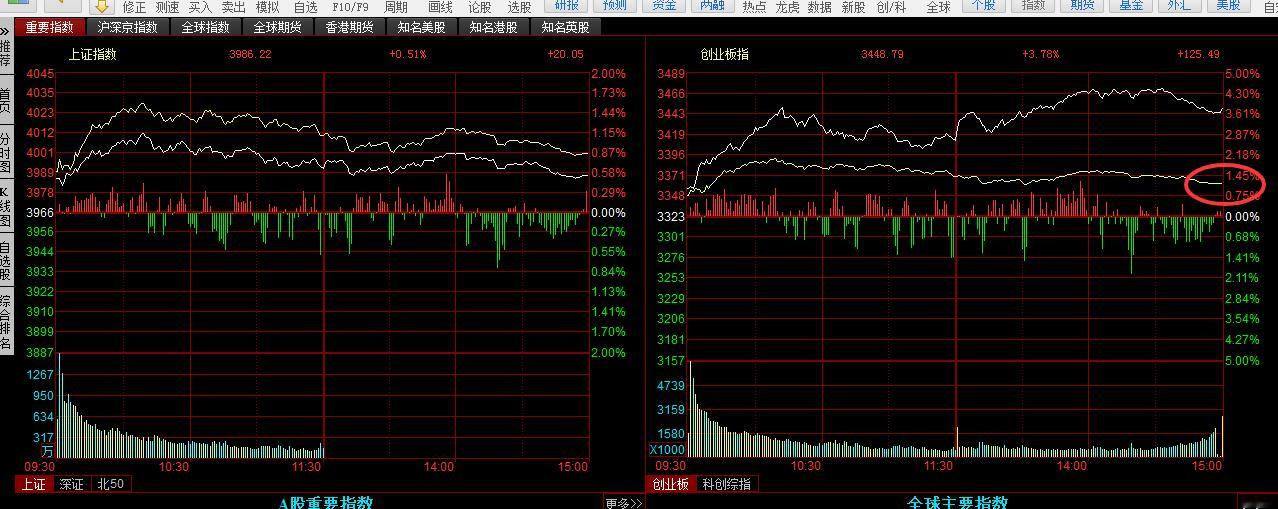The width and height of the screenshot is (1278, 509).
Task: Switch to the 知名英股 tab
Action: point(565,27)
